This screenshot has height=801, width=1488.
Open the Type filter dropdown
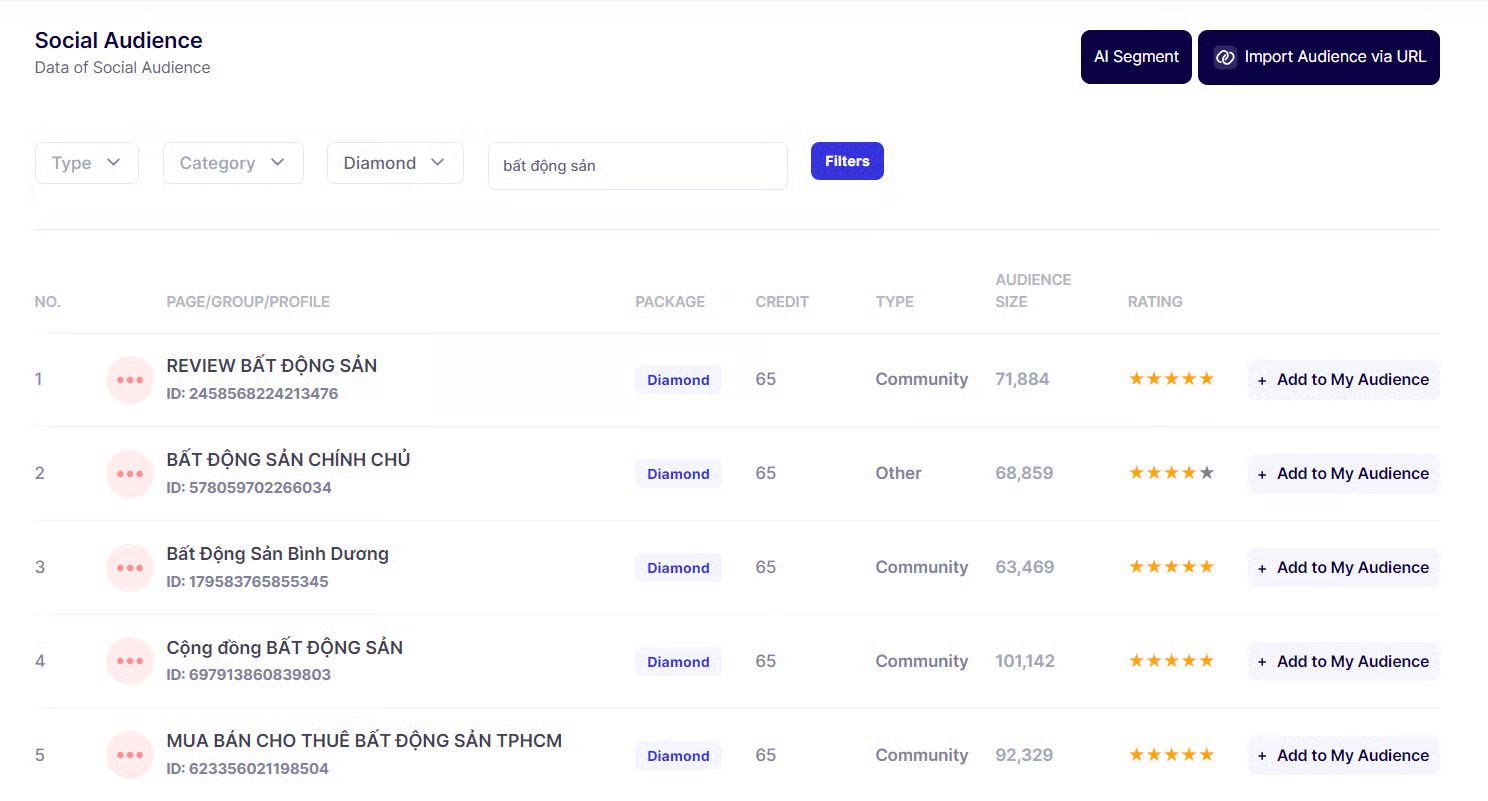tap(87, 163)
